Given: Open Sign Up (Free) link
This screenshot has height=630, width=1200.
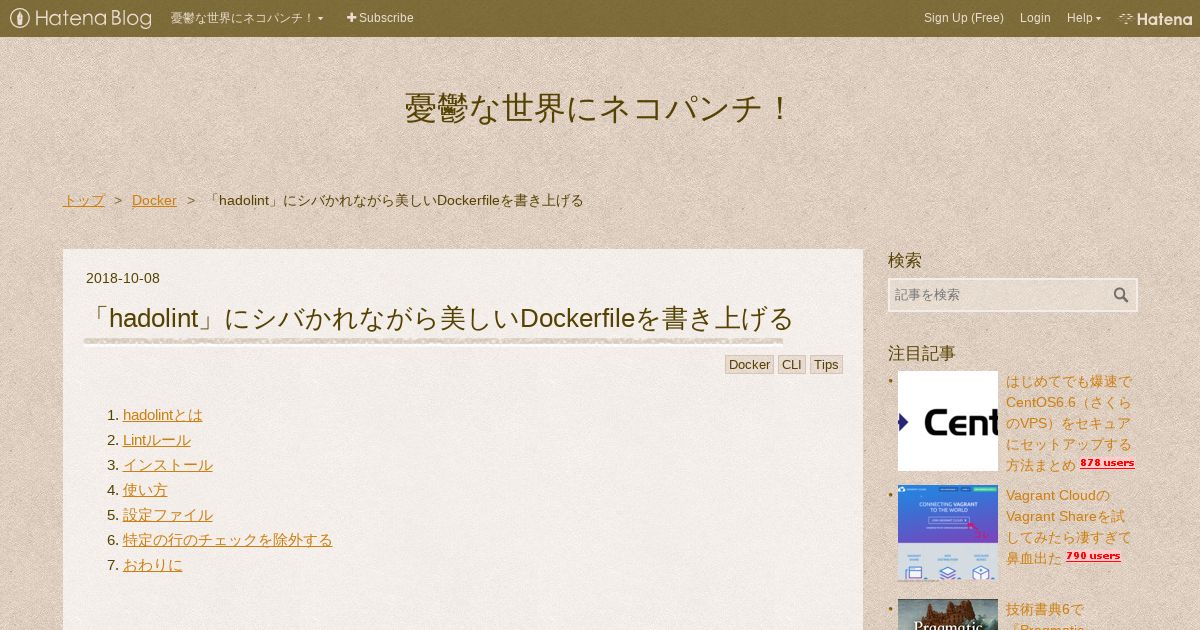Looking at the screenshot, I should click(x=964, y=18).
